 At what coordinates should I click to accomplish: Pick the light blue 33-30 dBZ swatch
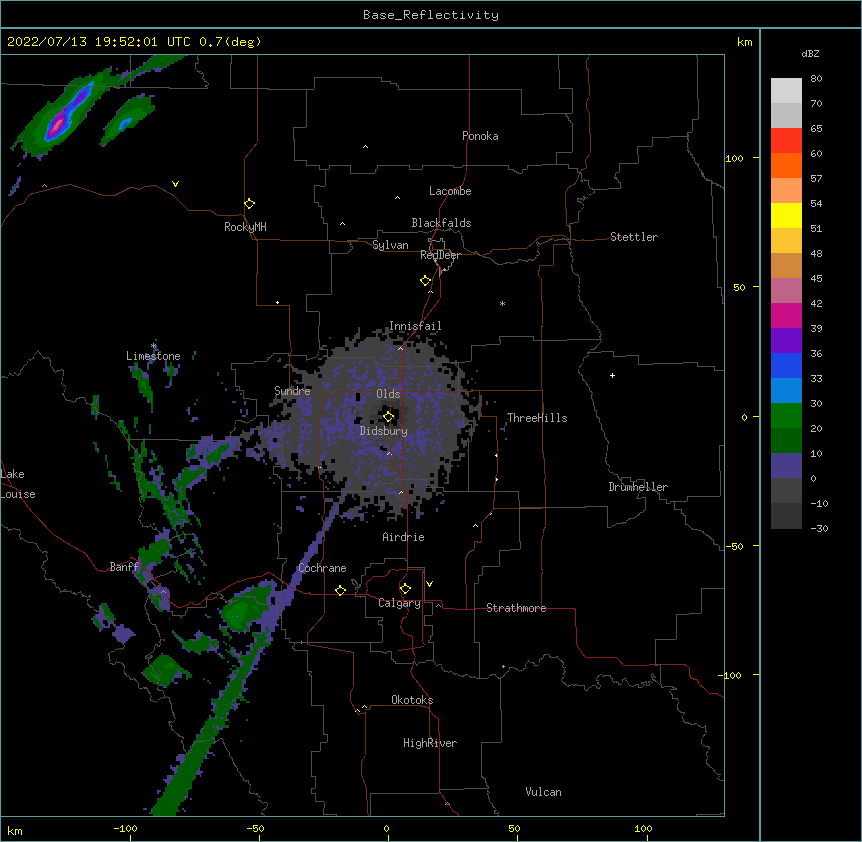click(786, 391)
